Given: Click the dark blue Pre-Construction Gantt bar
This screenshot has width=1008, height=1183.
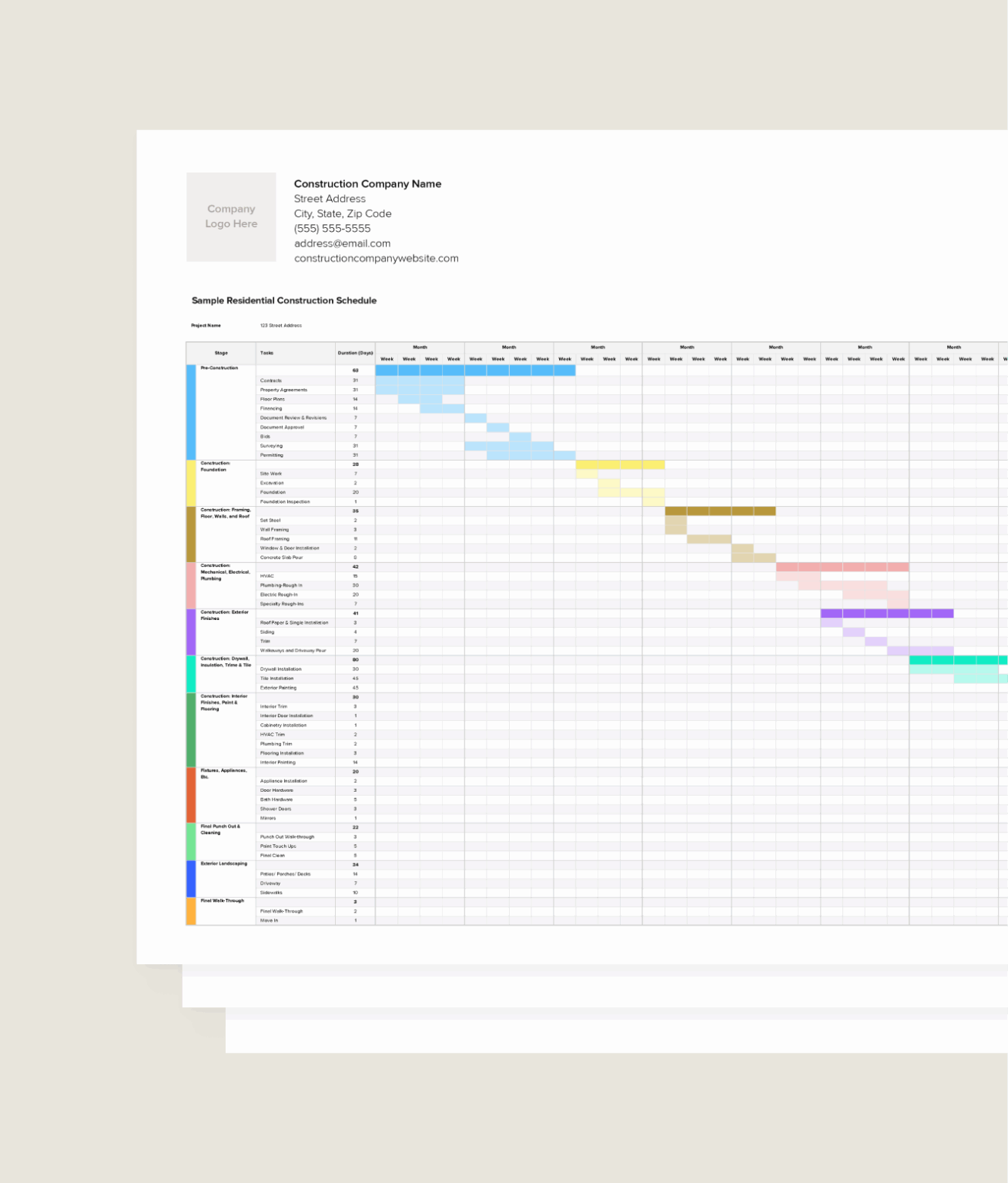Looking at the screenshot, I should click(475, 370).
